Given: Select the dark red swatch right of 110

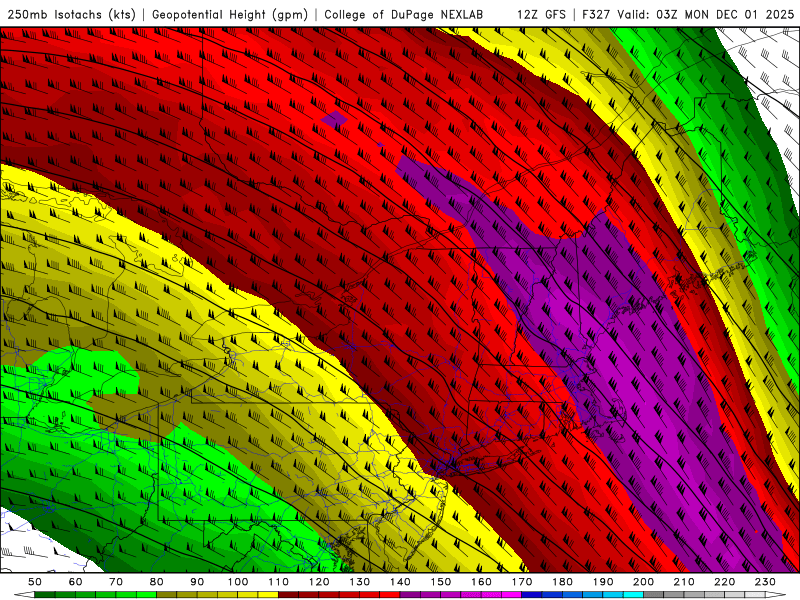Looking at the screenshot, I should pyautogui.click(x=288, y=595).
